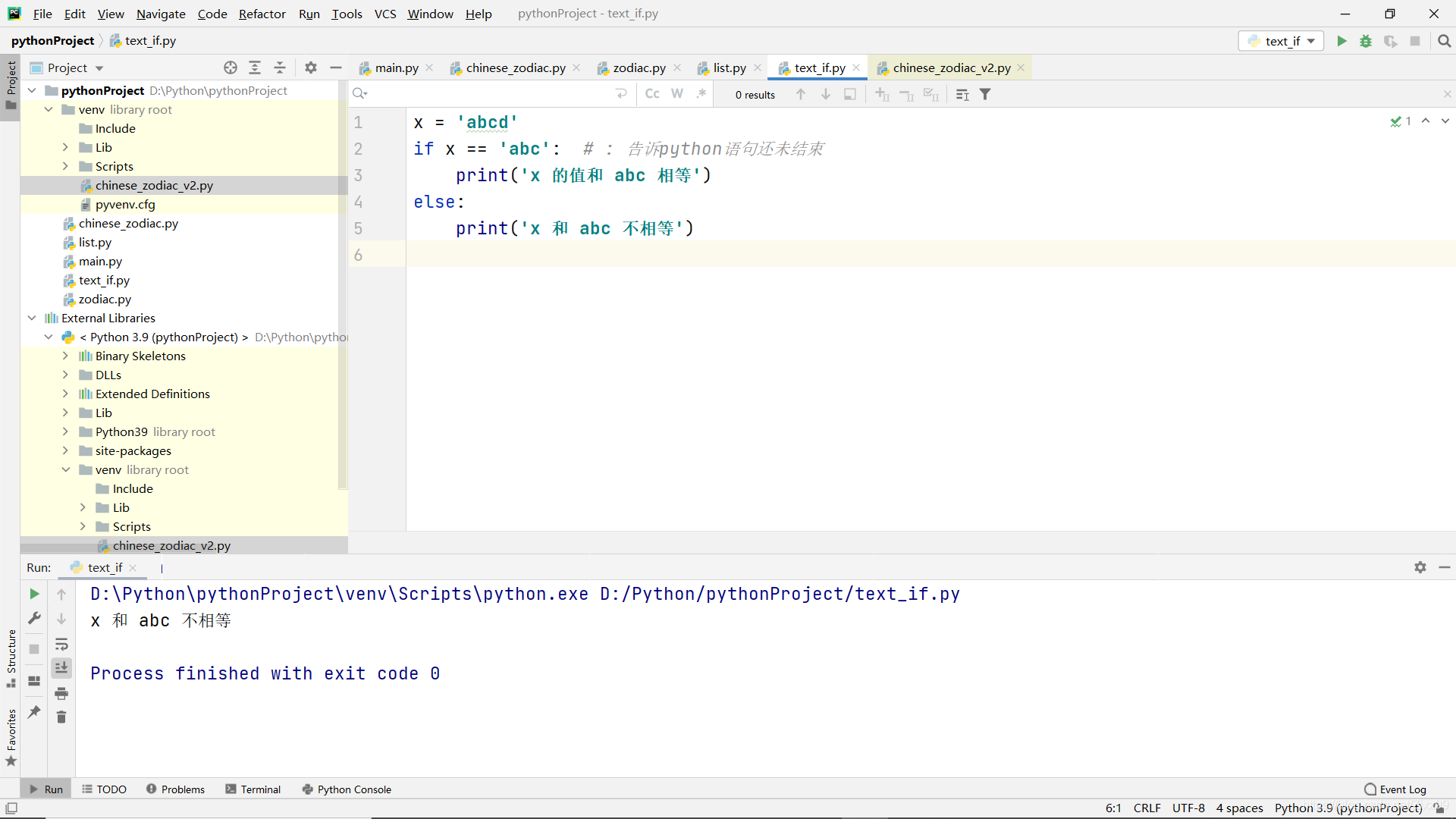1456x819 pixels.
Task: Click CRLF line separator in status bar
Action: pos(1147,808)
